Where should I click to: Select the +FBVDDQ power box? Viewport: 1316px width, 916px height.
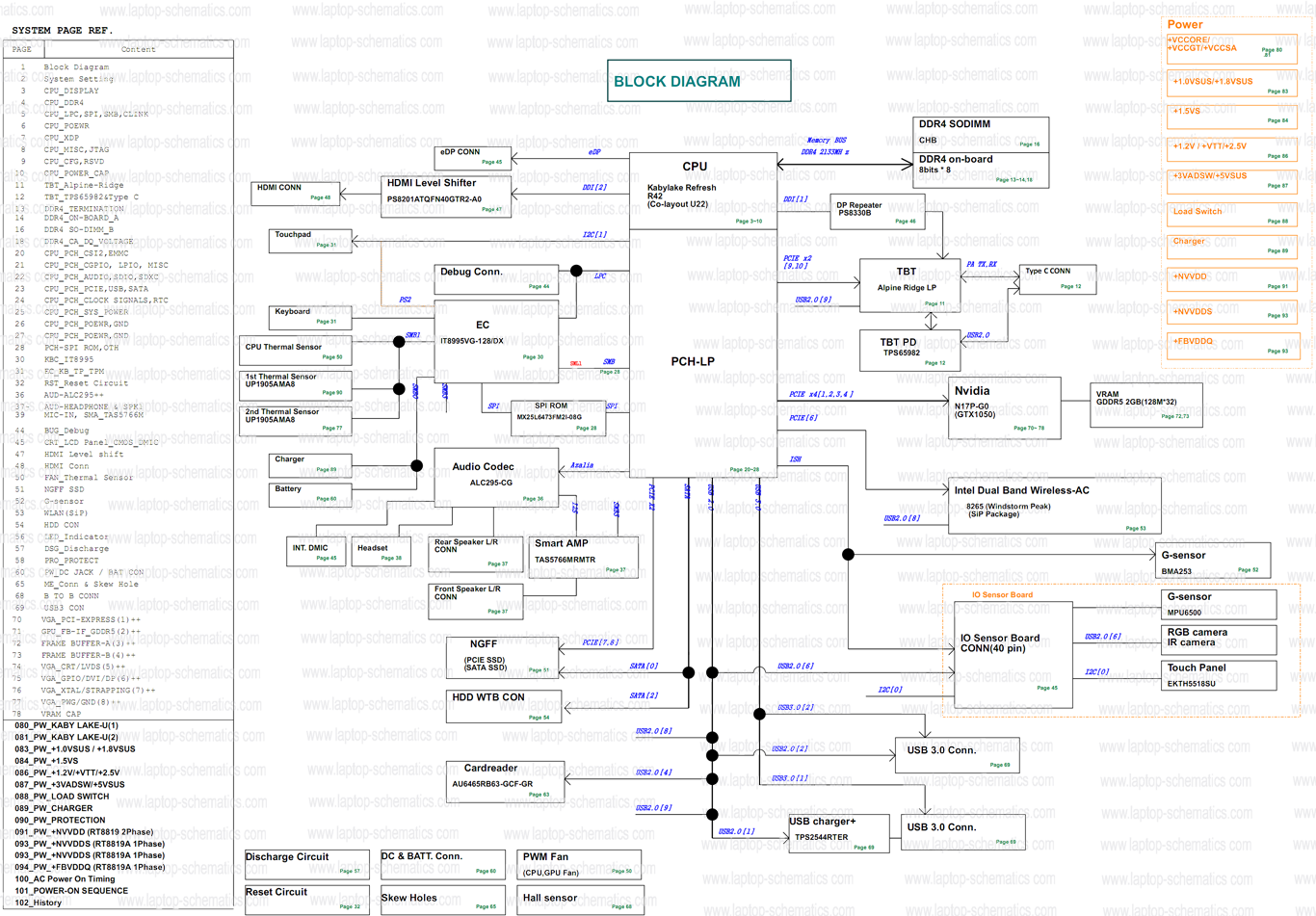pyautogui.click(x=1233, y=346)
